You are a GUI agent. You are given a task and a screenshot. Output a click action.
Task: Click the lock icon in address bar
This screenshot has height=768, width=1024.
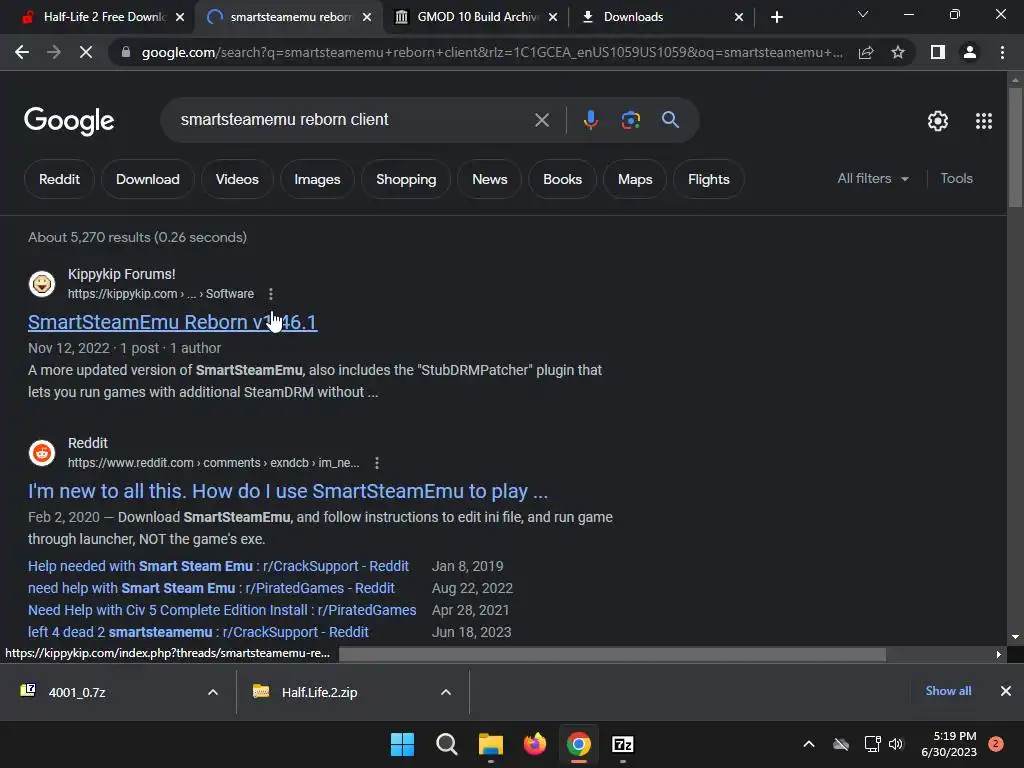[126, 52]
